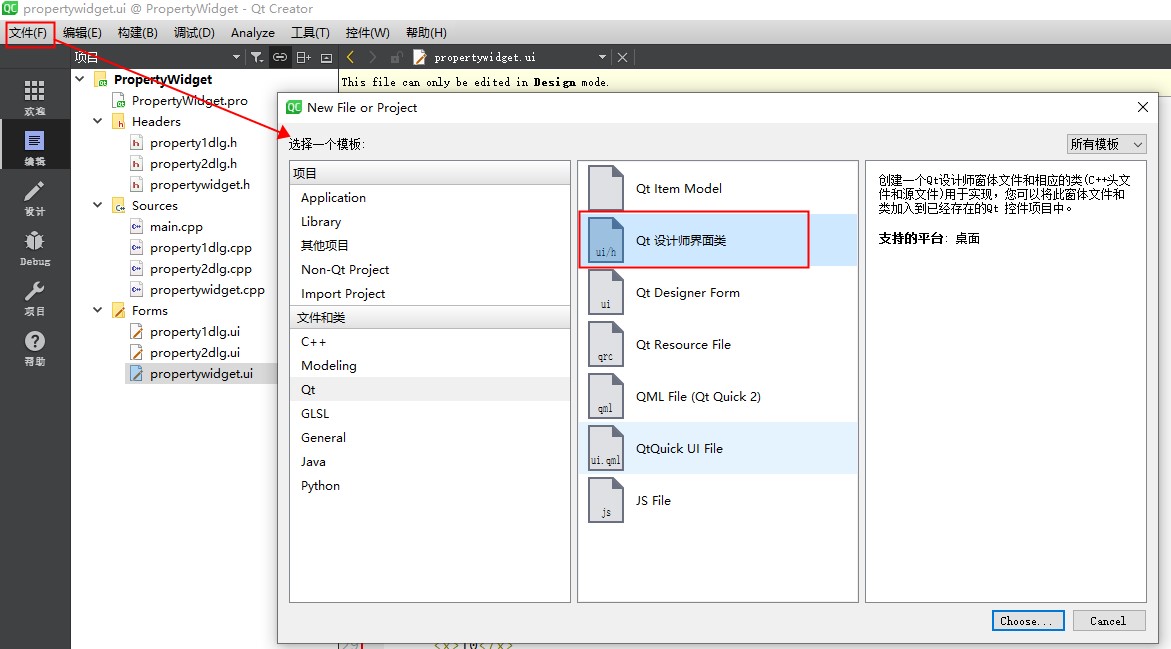
Task: Select property1dlg.ui in Forms
Action: (194, 331)
